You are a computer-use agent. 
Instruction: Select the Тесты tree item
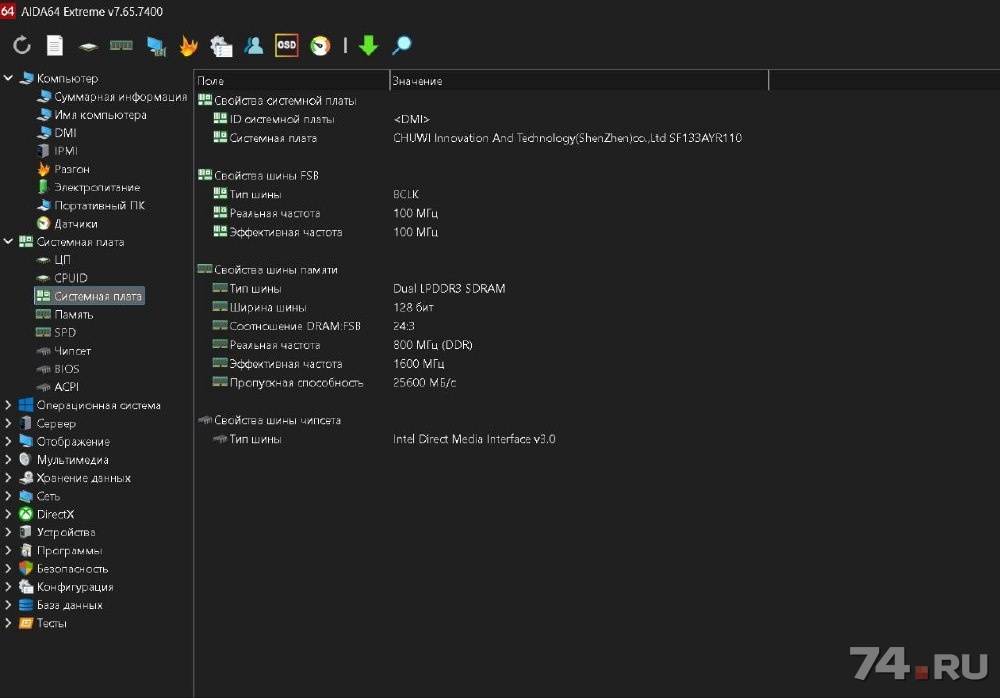[51, 623]
